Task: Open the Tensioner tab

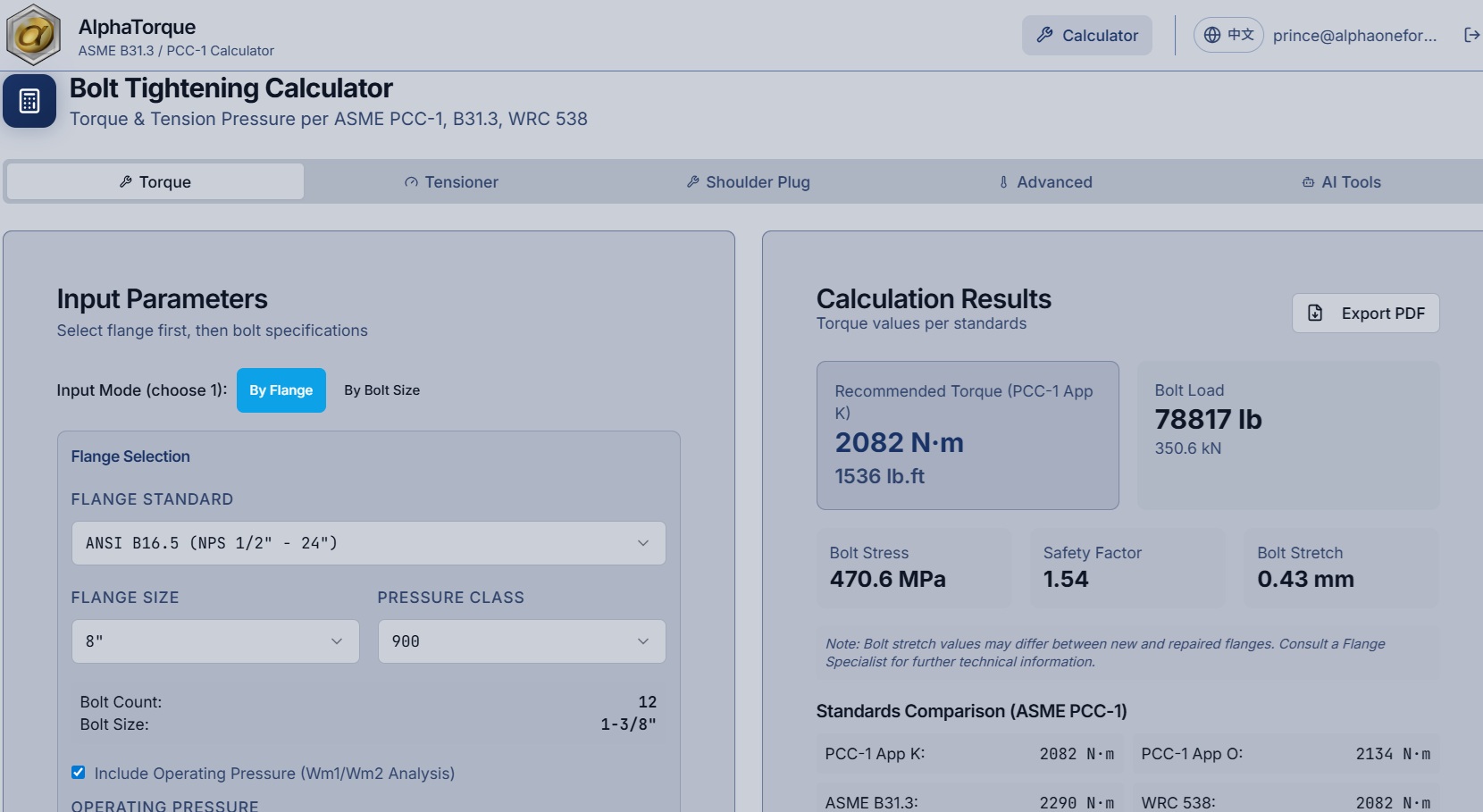Action: [451, 181]
